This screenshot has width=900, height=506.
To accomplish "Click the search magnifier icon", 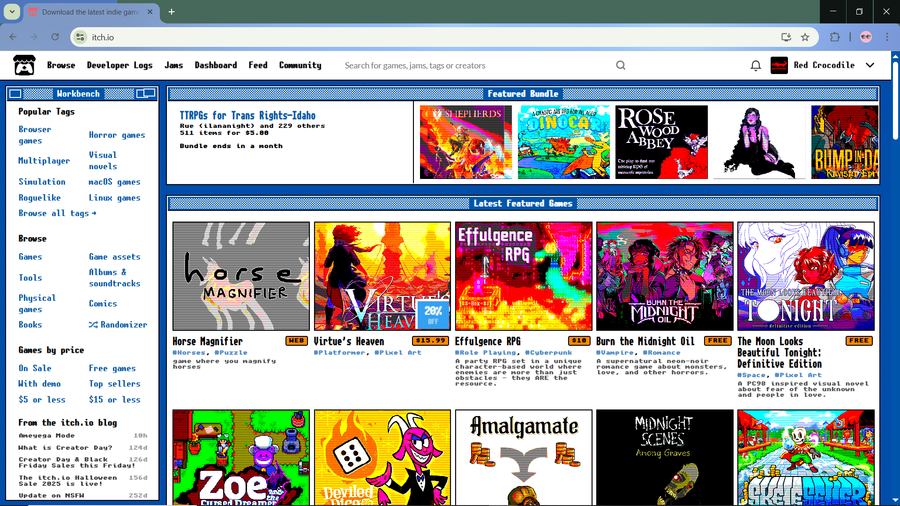I will (x=620, y=65).
